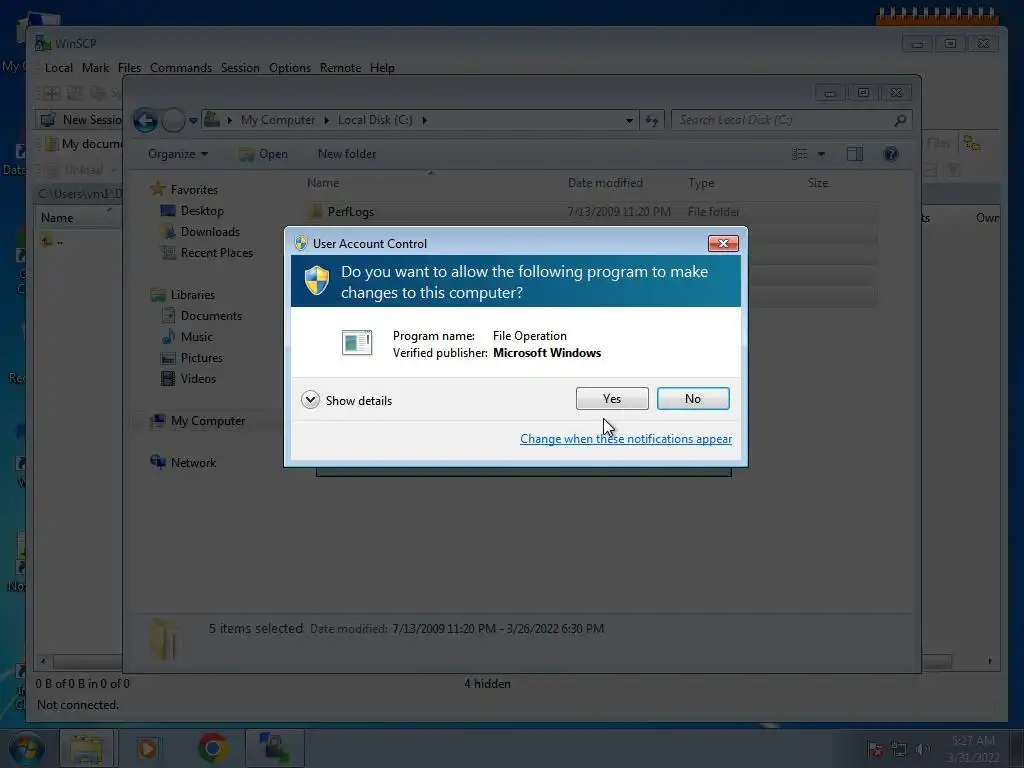
Task: Open My documents drive dropdown in WinSCP
Action: point(84,144)
